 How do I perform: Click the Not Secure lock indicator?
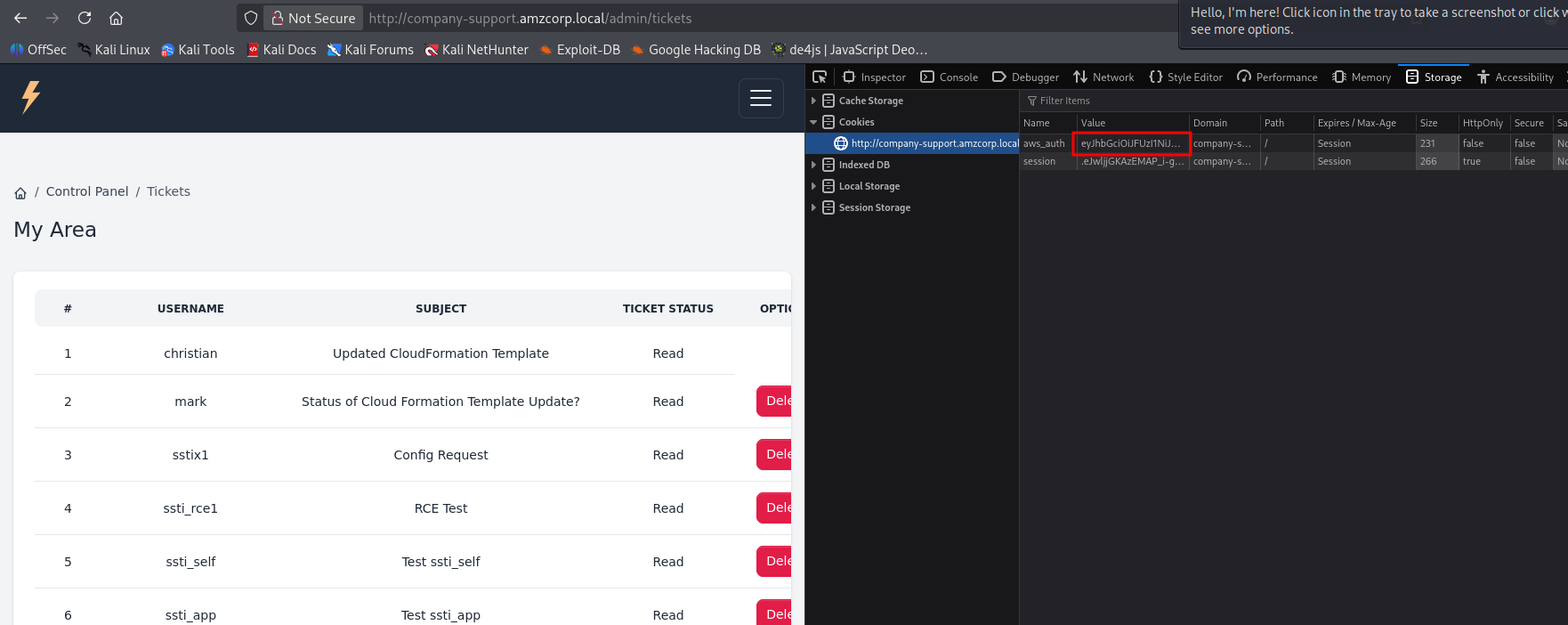click(313, 18)
